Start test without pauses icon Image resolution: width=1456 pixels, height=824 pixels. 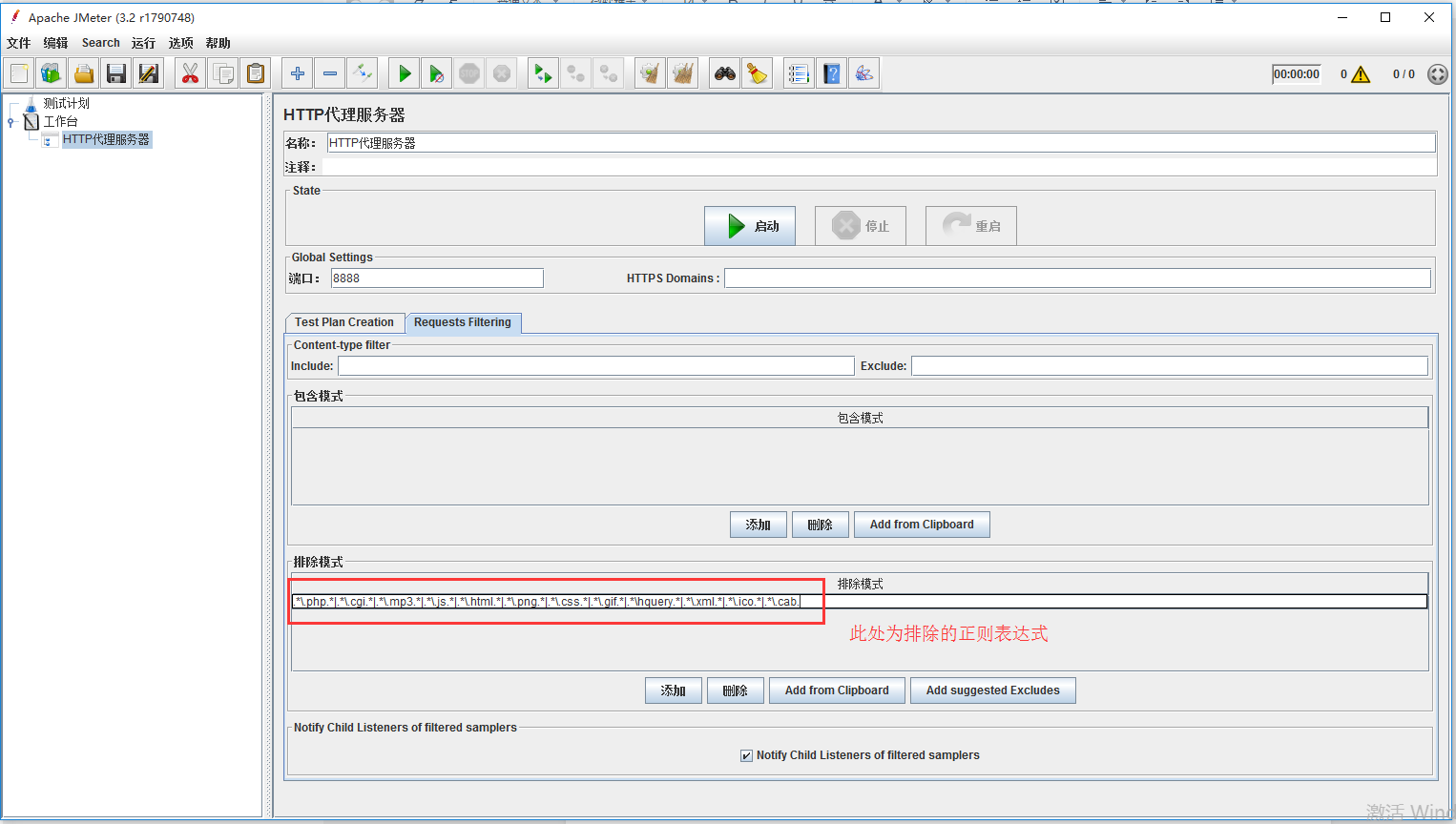pos(437,73)
